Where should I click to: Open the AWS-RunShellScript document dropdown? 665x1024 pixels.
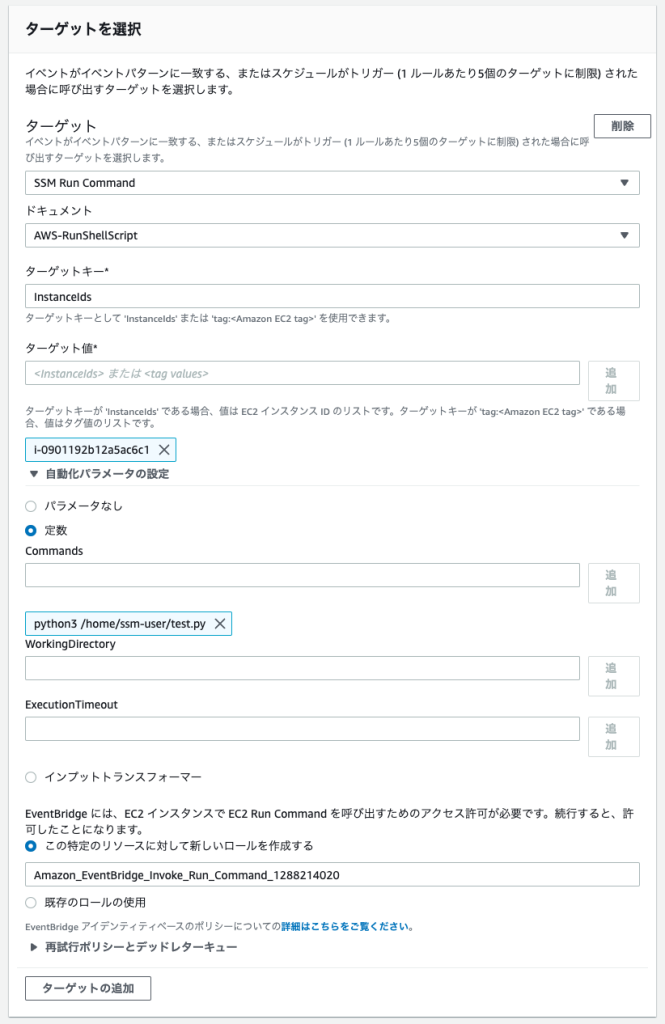(x=332, y=235)
